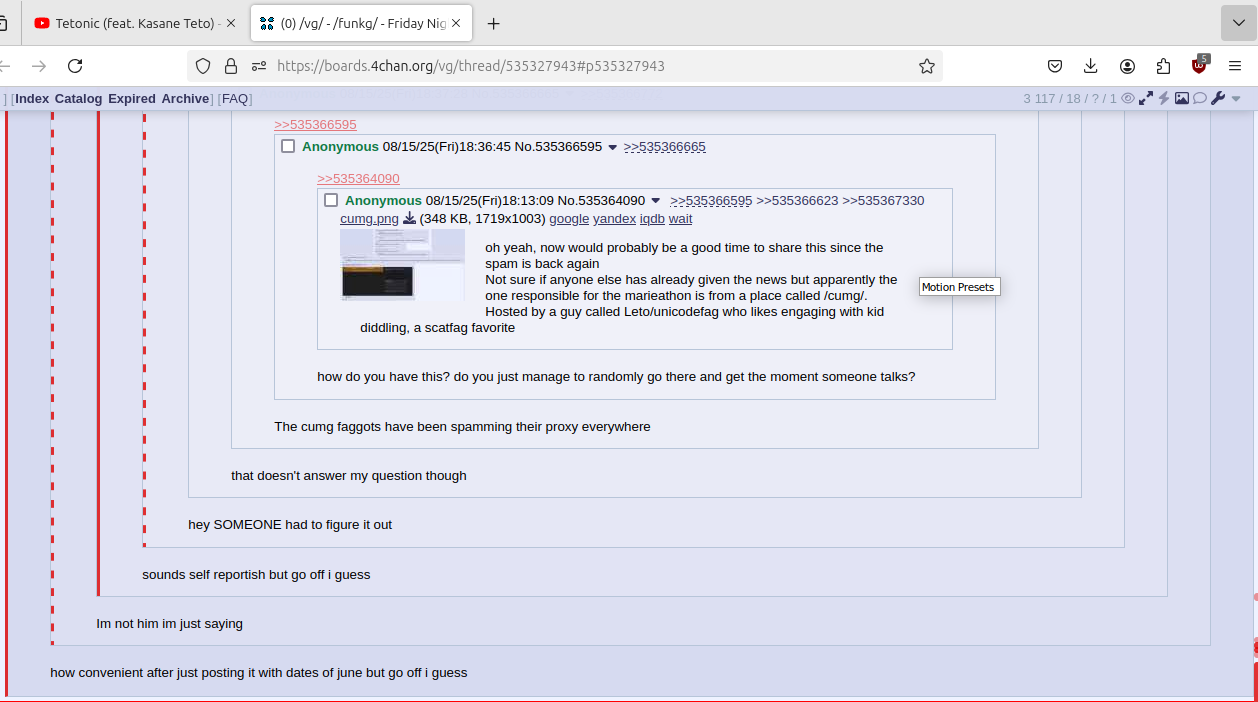The image size is (1258, 702).
Task: Click 'Im not him im just saying' text
Action: click(x=169, y=623)
